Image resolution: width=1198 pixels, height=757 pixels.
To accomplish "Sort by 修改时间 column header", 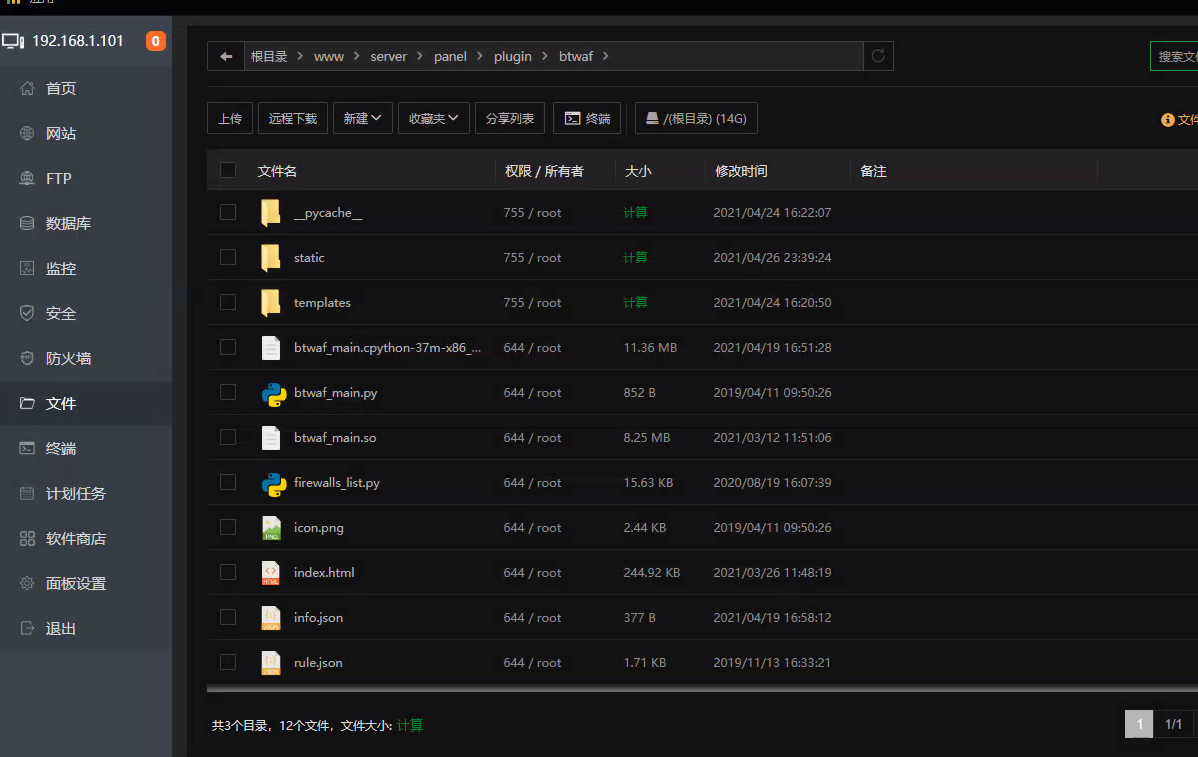I will coord(741,171).
